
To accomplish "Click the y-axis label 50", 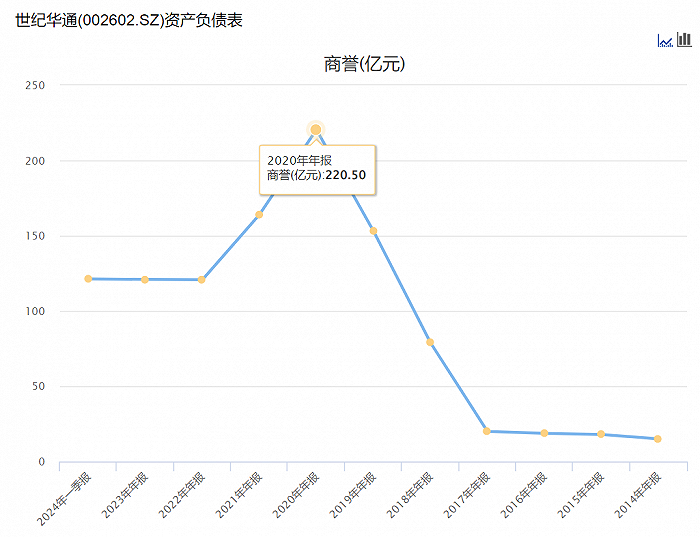I will point(38,386).
